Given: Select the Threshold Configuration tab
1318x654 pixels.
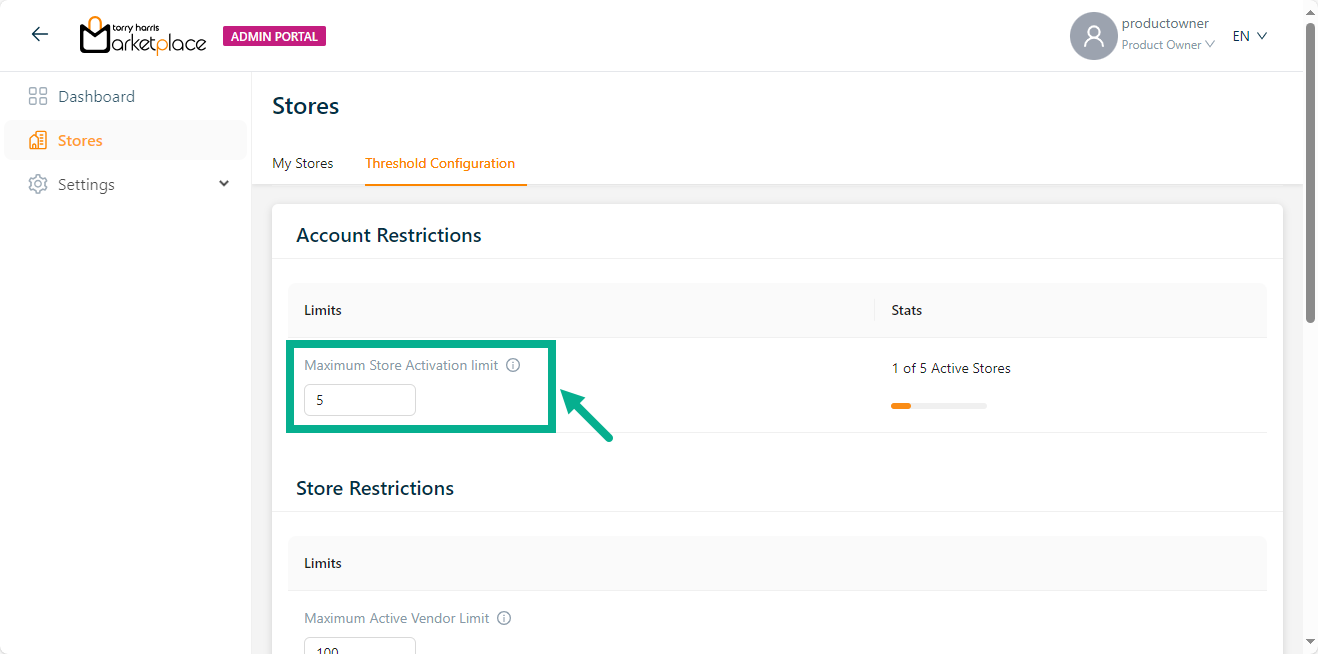Looking at the screenshot, I should [x=440, y=163].
